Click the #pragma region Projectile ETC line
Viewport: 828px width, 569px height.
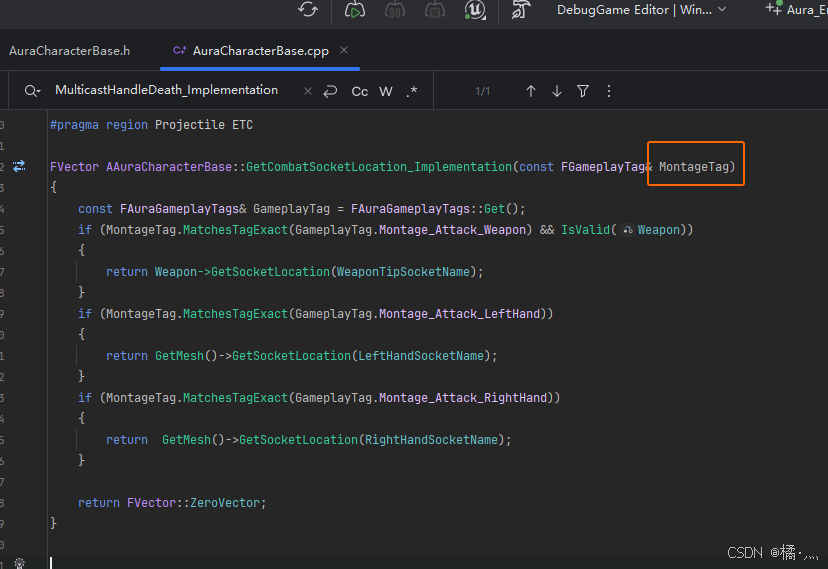151,125
